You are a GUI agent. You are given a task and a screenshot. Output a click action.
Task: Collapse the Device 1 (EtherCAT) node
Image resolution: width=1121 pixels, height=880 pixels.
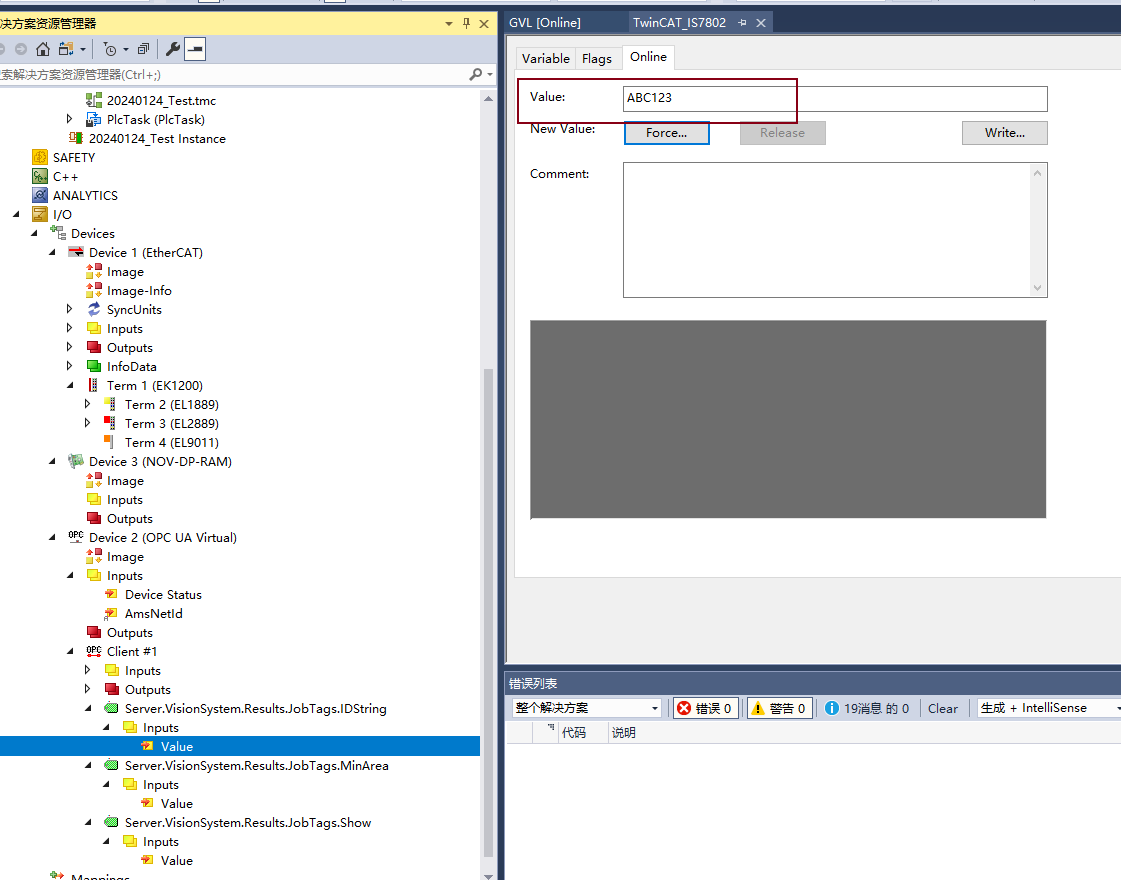52,253
